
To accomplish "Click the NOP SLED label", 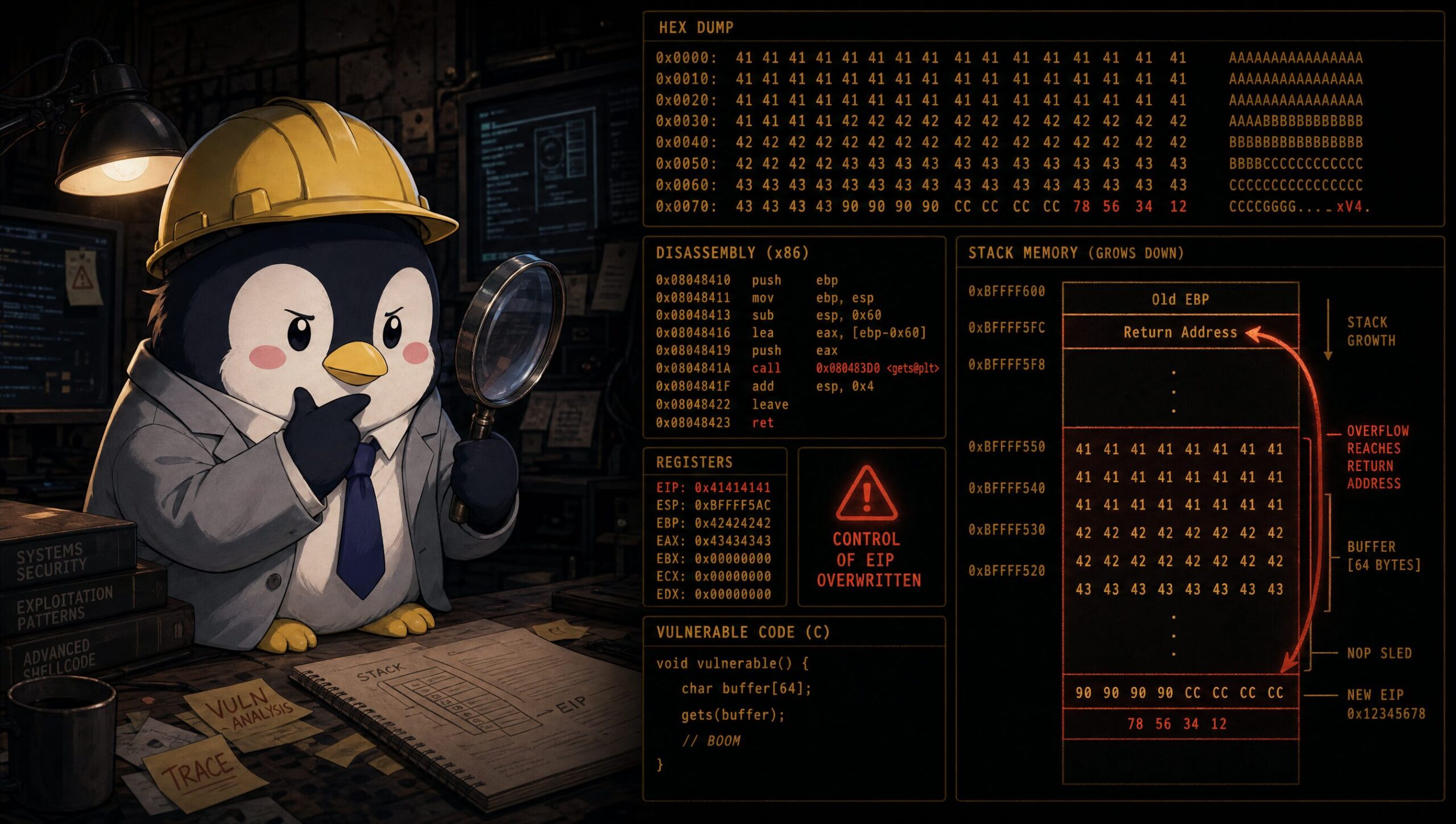I will click(x=1379, y=653).
